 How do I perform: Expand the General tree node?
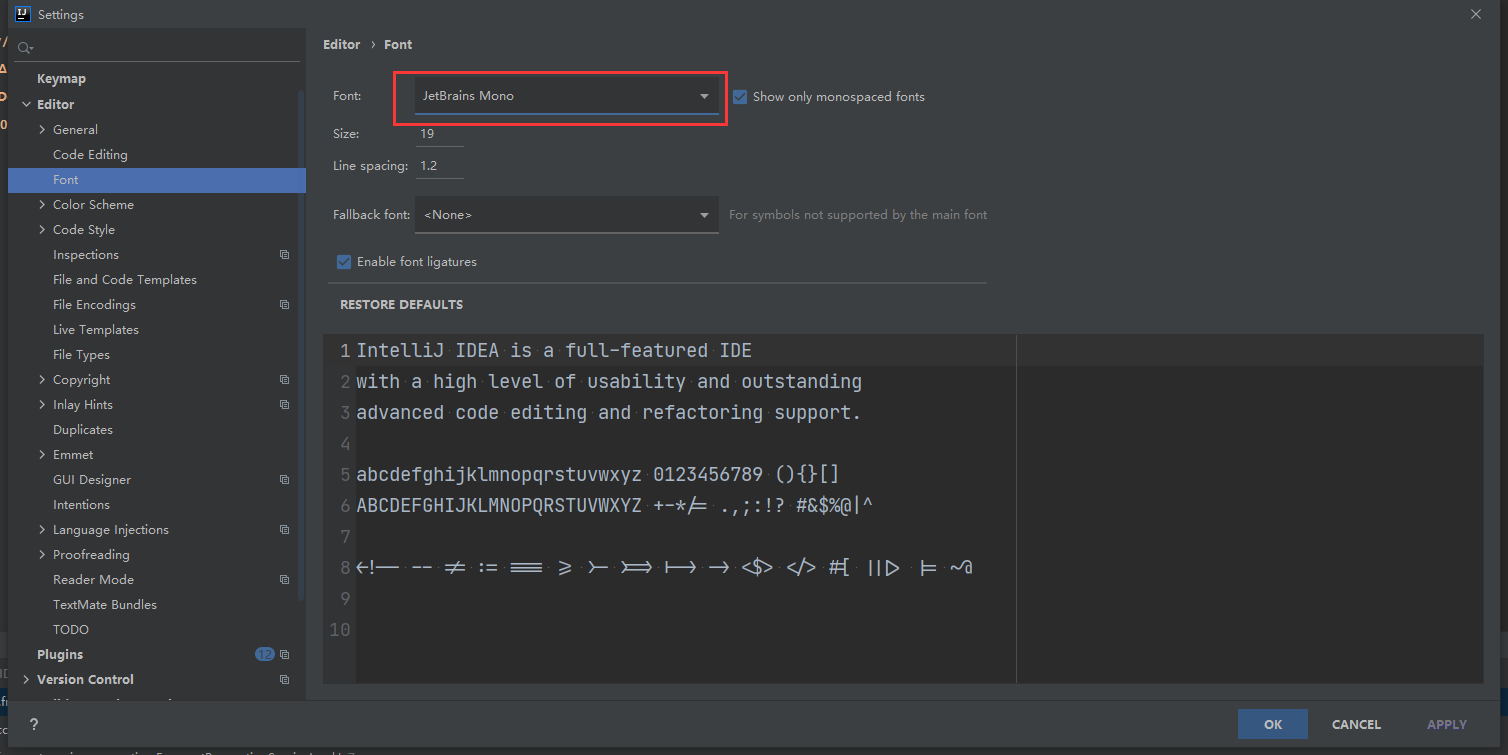point(42,130)
